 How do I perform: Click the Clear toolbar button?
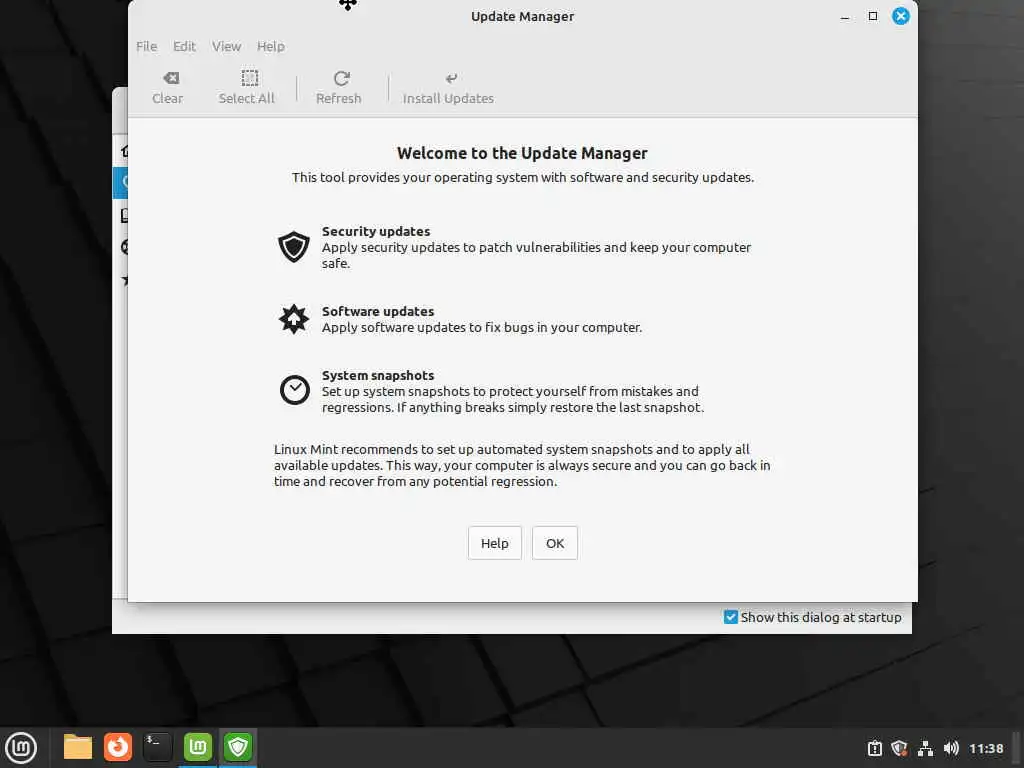[168, 88]
